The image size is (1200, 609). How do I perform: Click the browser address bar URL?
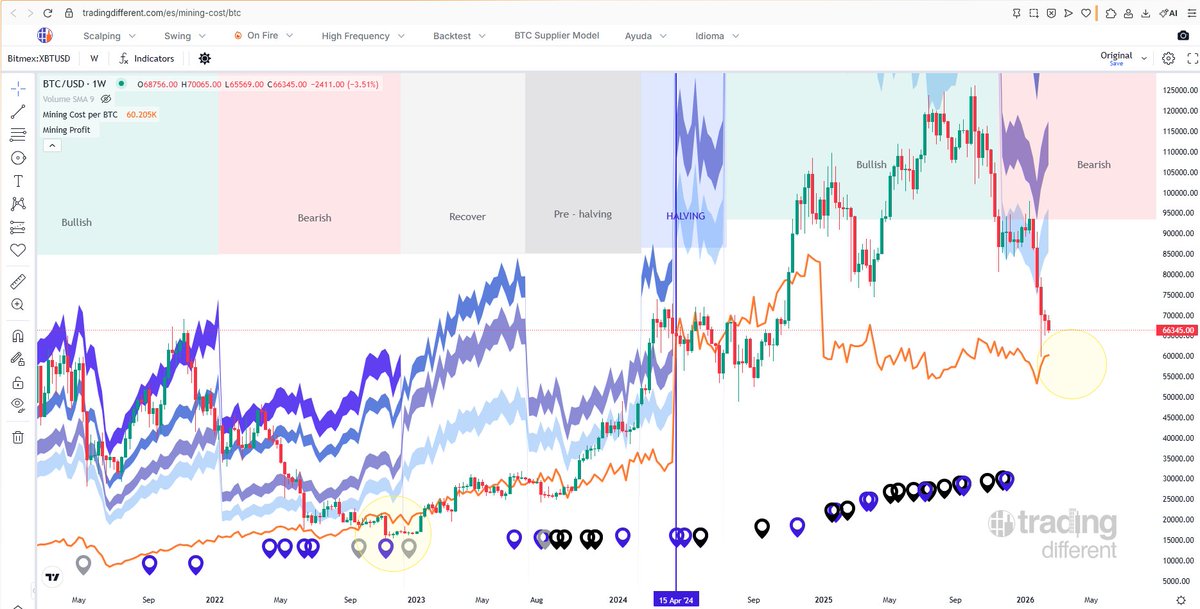161,13
